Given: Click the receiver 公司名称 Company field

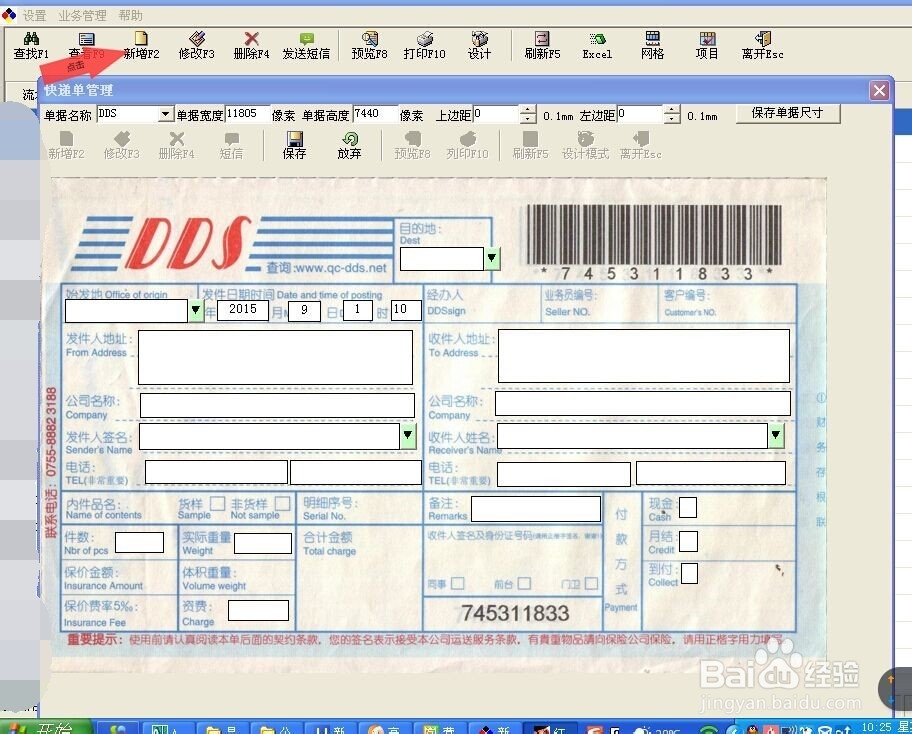Looking at the screenshot, I should click(643, 403).
